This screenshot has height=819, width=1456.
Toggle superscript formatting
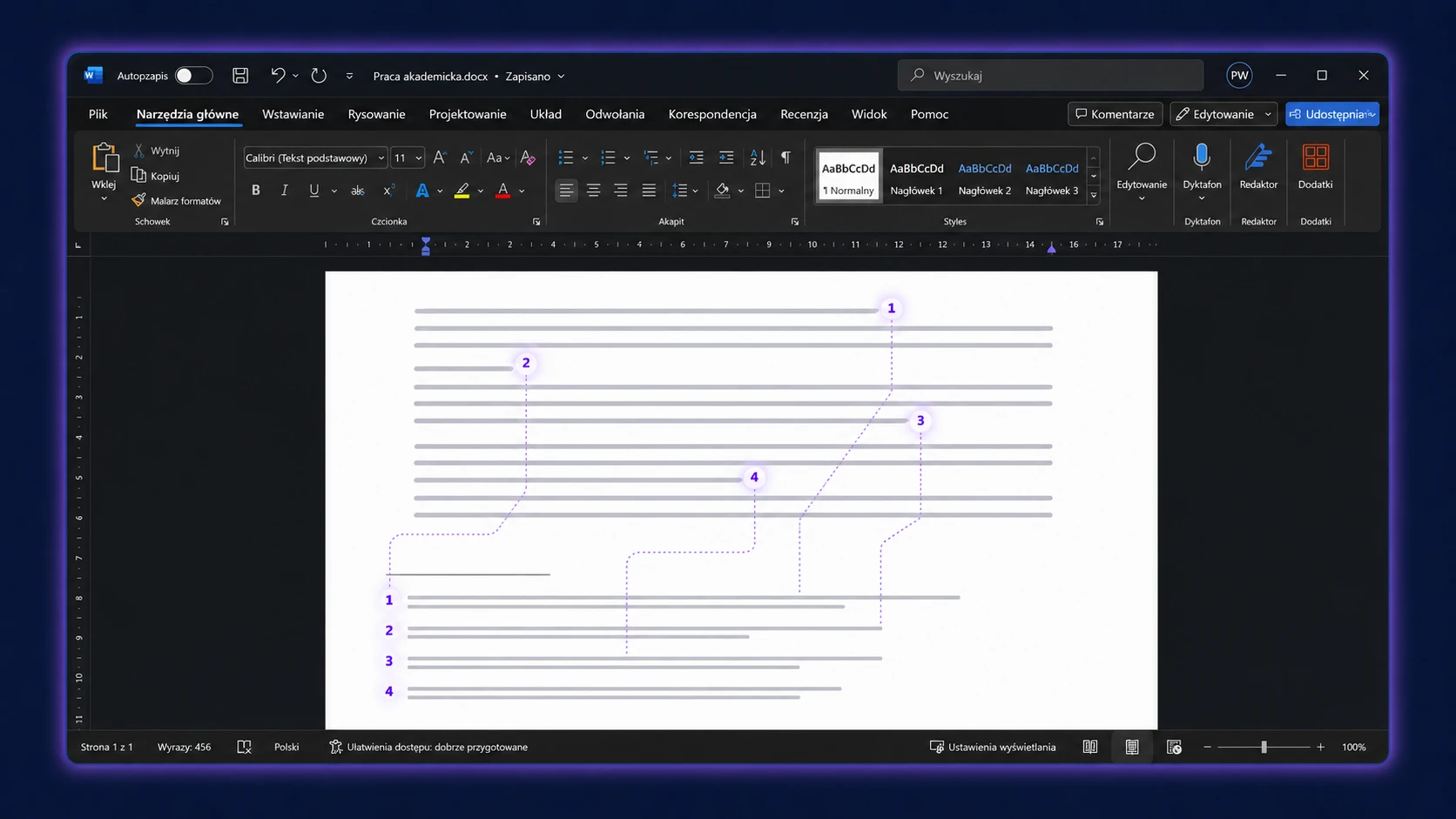point(388,191)
